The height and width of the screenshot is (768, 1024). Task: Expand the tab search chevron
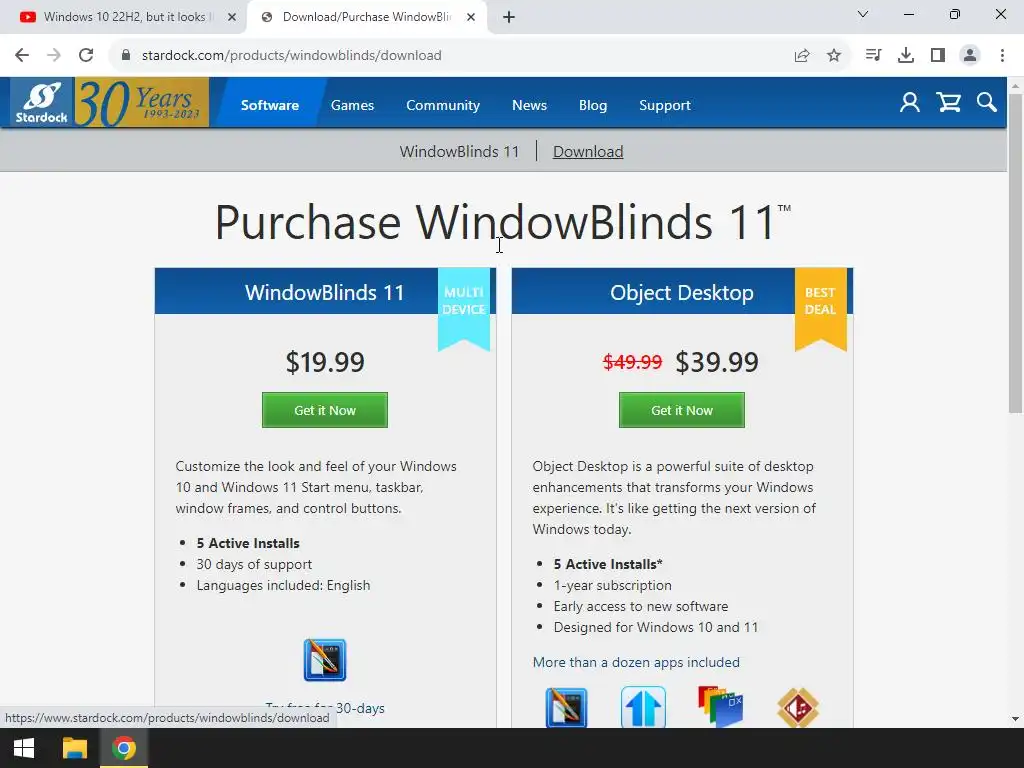(863, 14)
